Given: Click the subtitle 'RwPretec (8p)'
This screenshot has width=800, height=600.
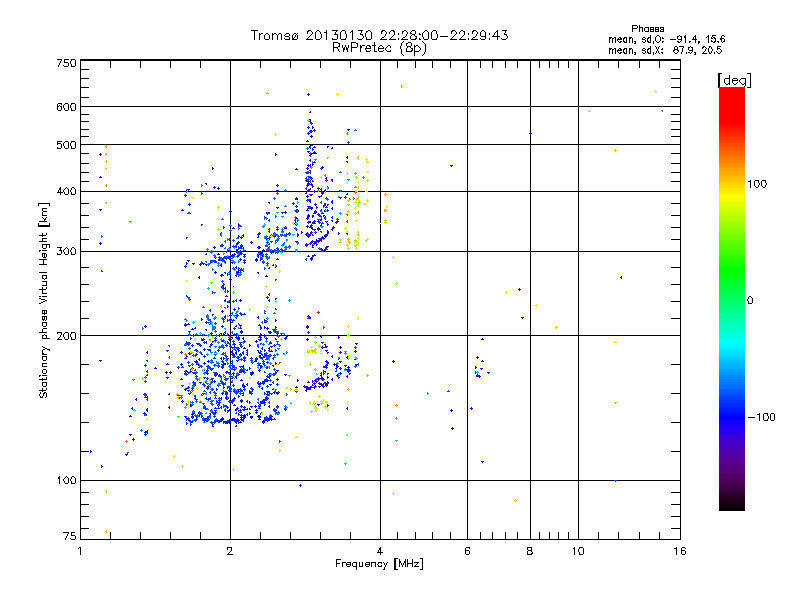Looking at the screenshot, I should click(379, 48).
